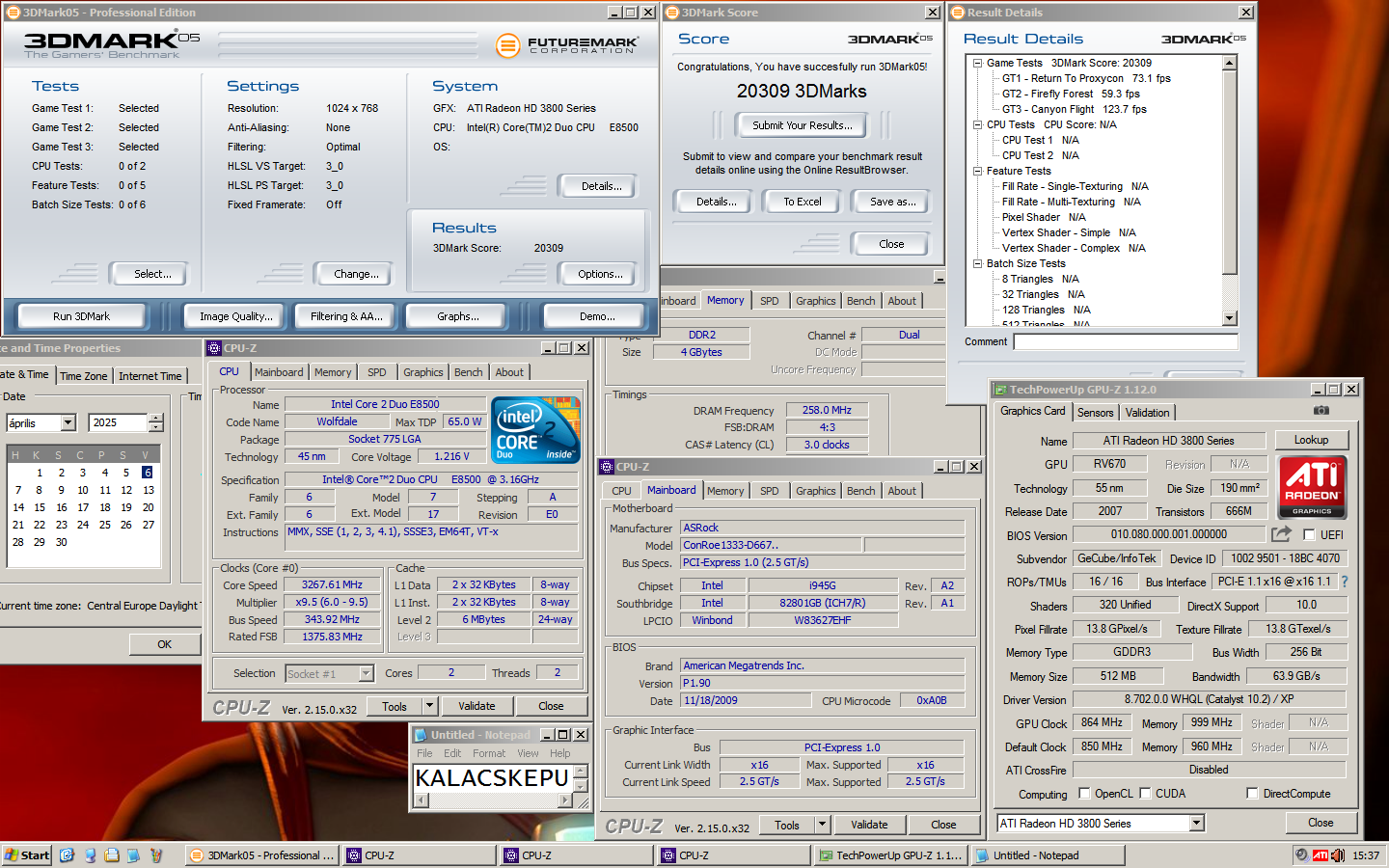Click the year field showing 2025
The width and height of the screenshot is (1389, 868).
tap(119, 422)
